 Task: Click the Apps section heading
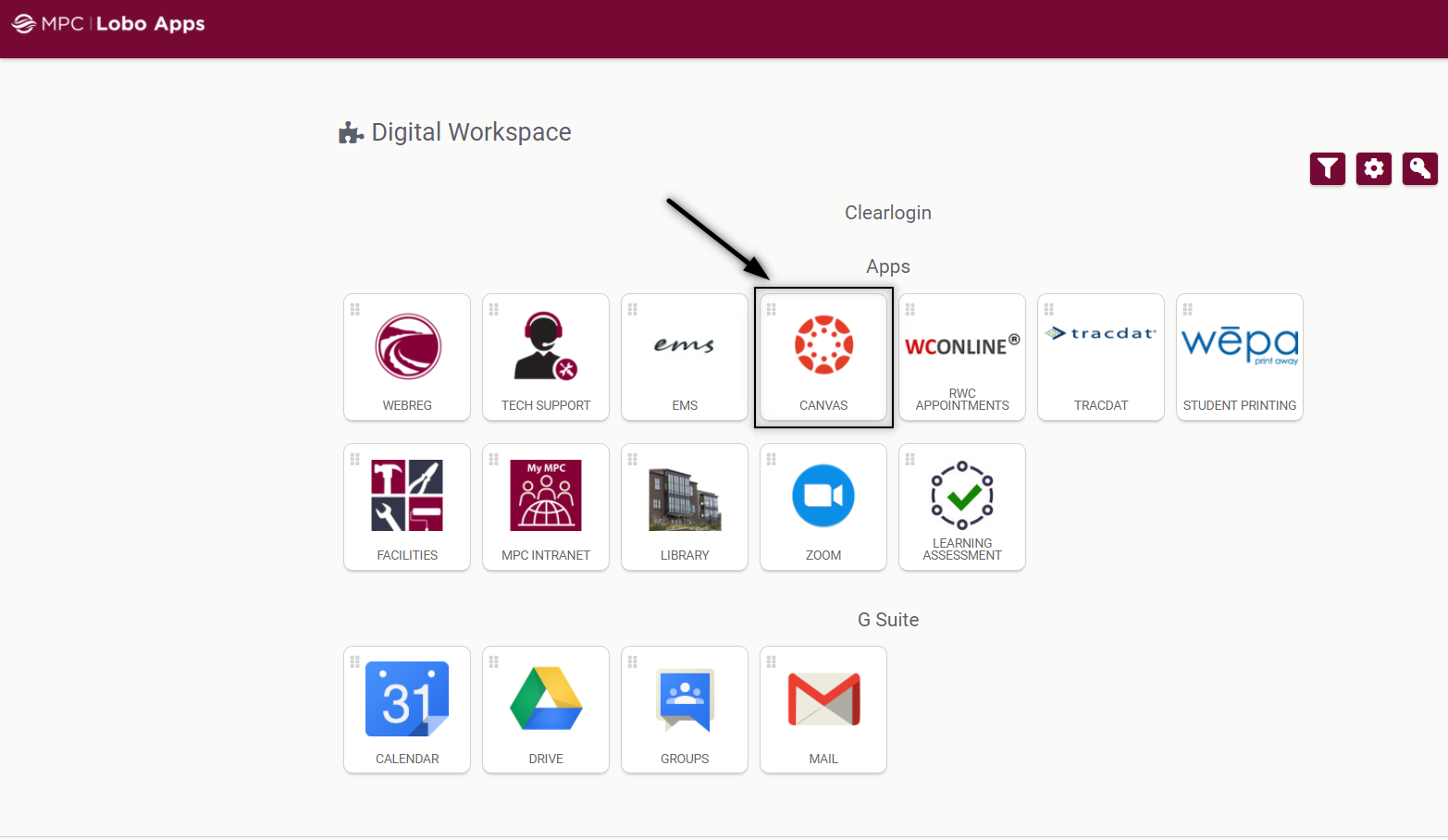[888, 266]
